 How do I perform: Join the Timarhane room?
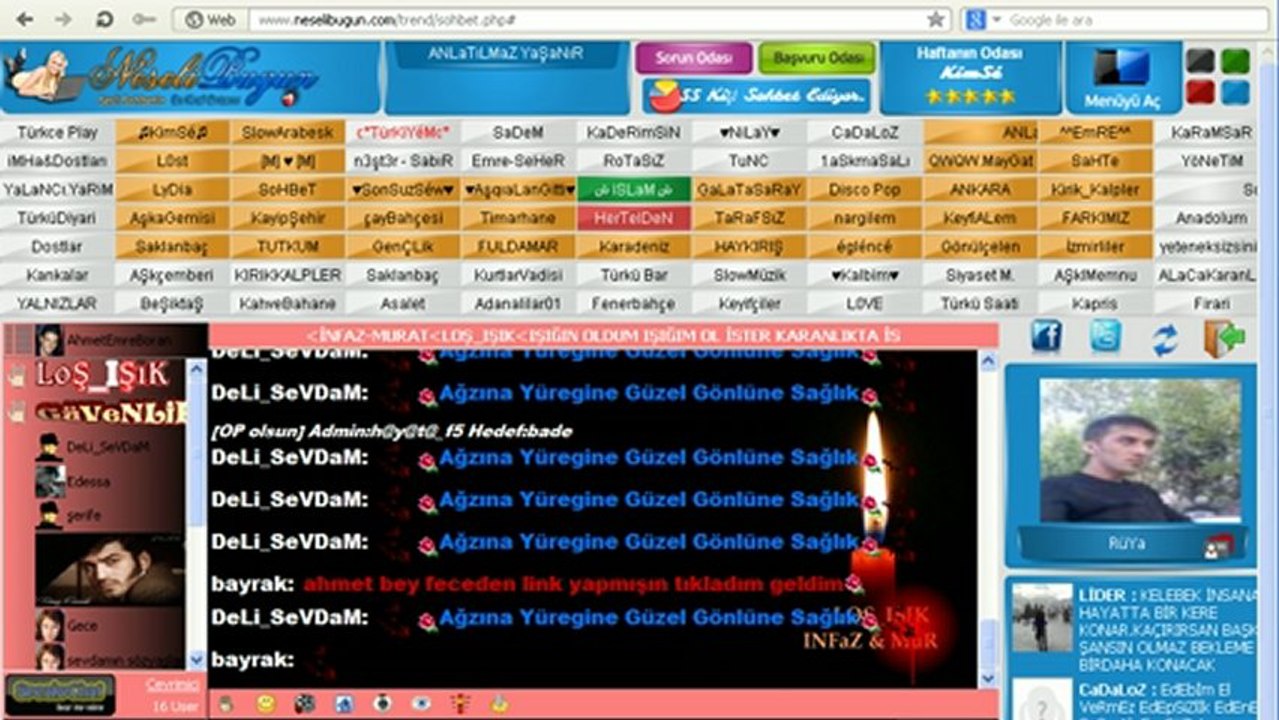(518, 218)
